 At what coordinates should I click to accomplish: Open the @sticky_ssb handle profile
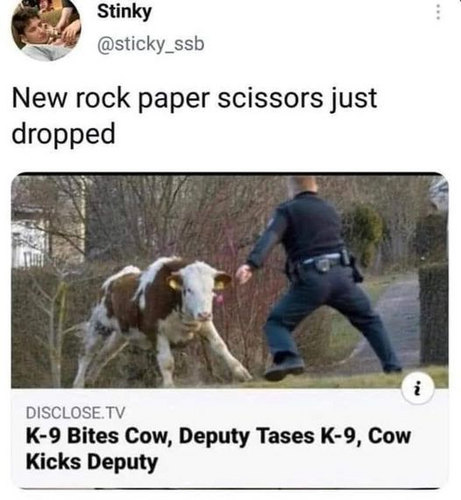tap(150, 44)
